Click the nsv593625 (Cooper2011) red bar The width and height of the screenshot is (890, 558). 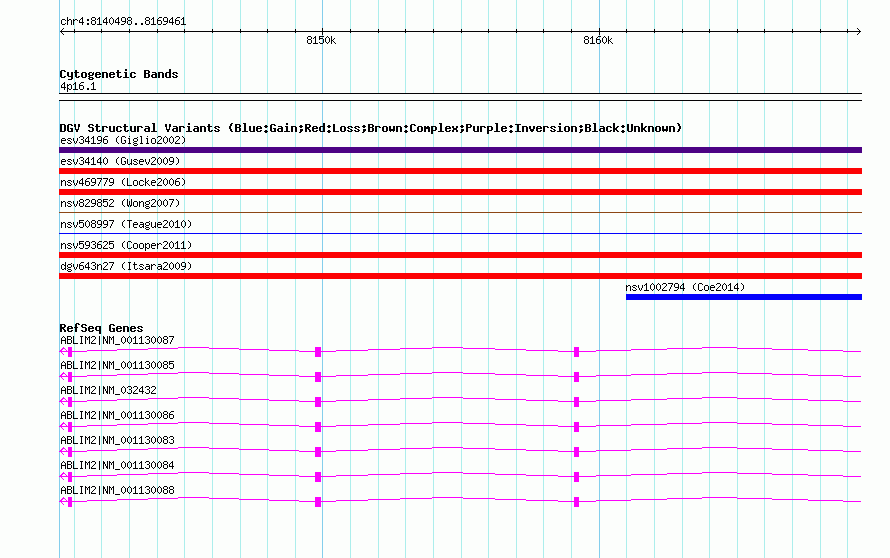[460, 255]
